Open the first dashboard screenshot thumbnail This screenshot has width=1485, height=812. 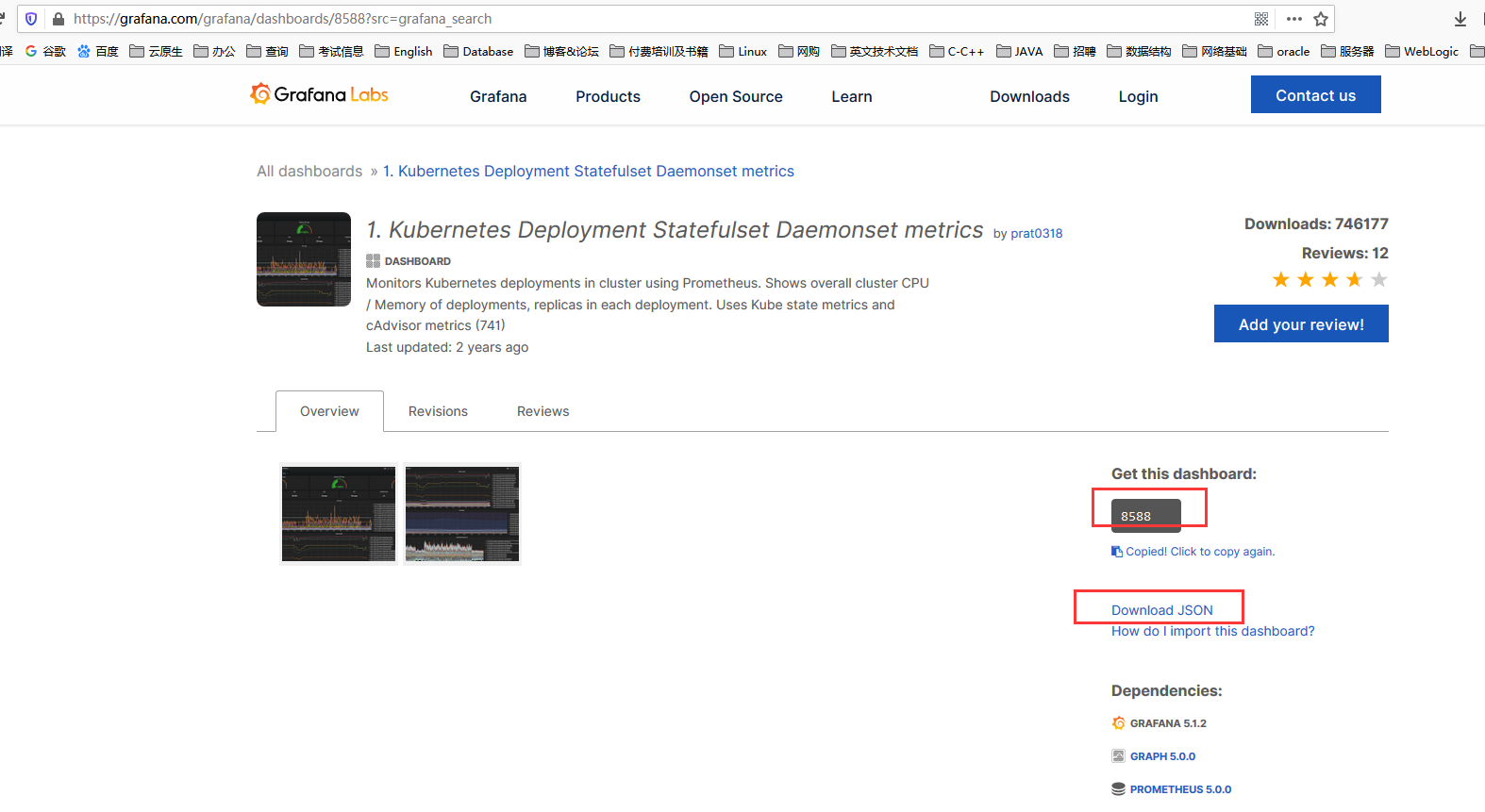coord(339,514)
